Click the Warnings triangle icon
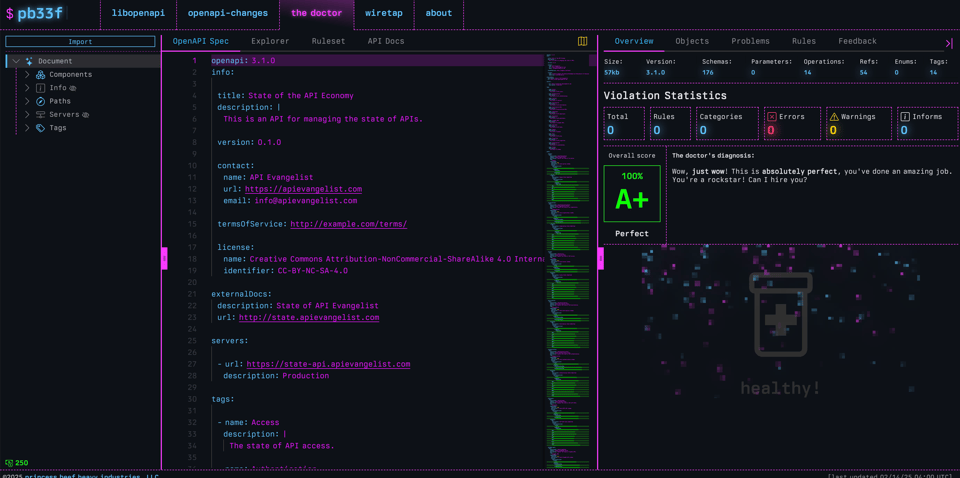 click(x=834, y=117)
